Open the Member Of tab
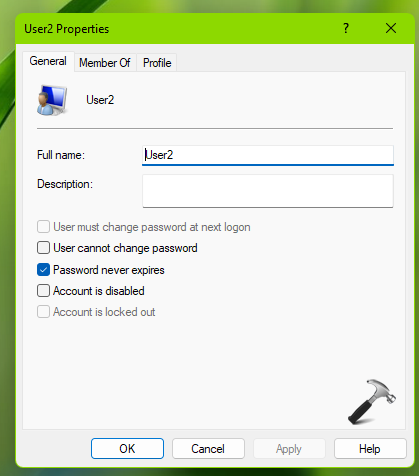The width and height of the screenshot is (419, 476). click(x=105, y=63)
